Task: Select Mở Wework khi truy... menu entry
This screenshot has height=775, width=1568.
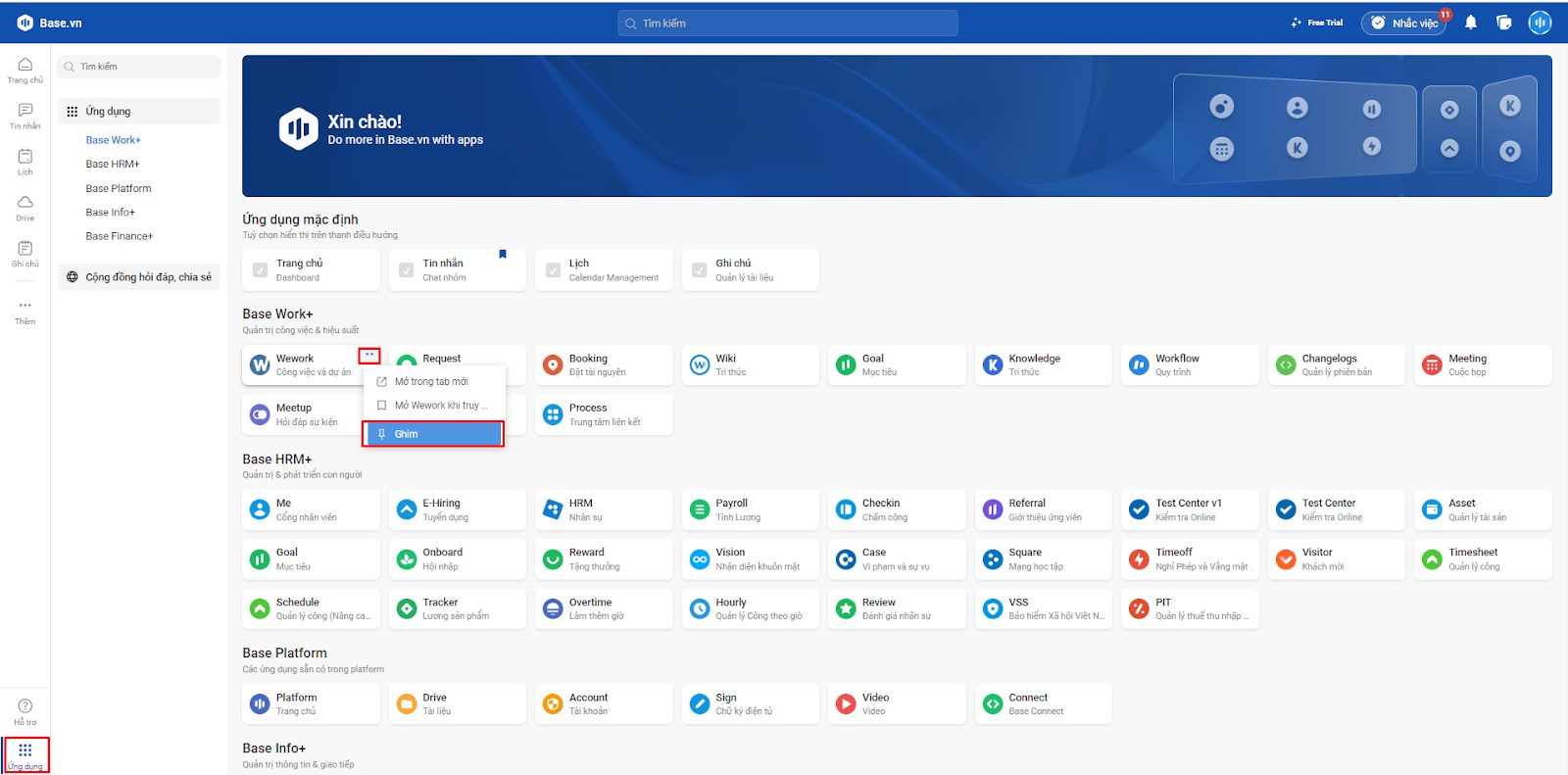Action: click(x=434, y=406)
